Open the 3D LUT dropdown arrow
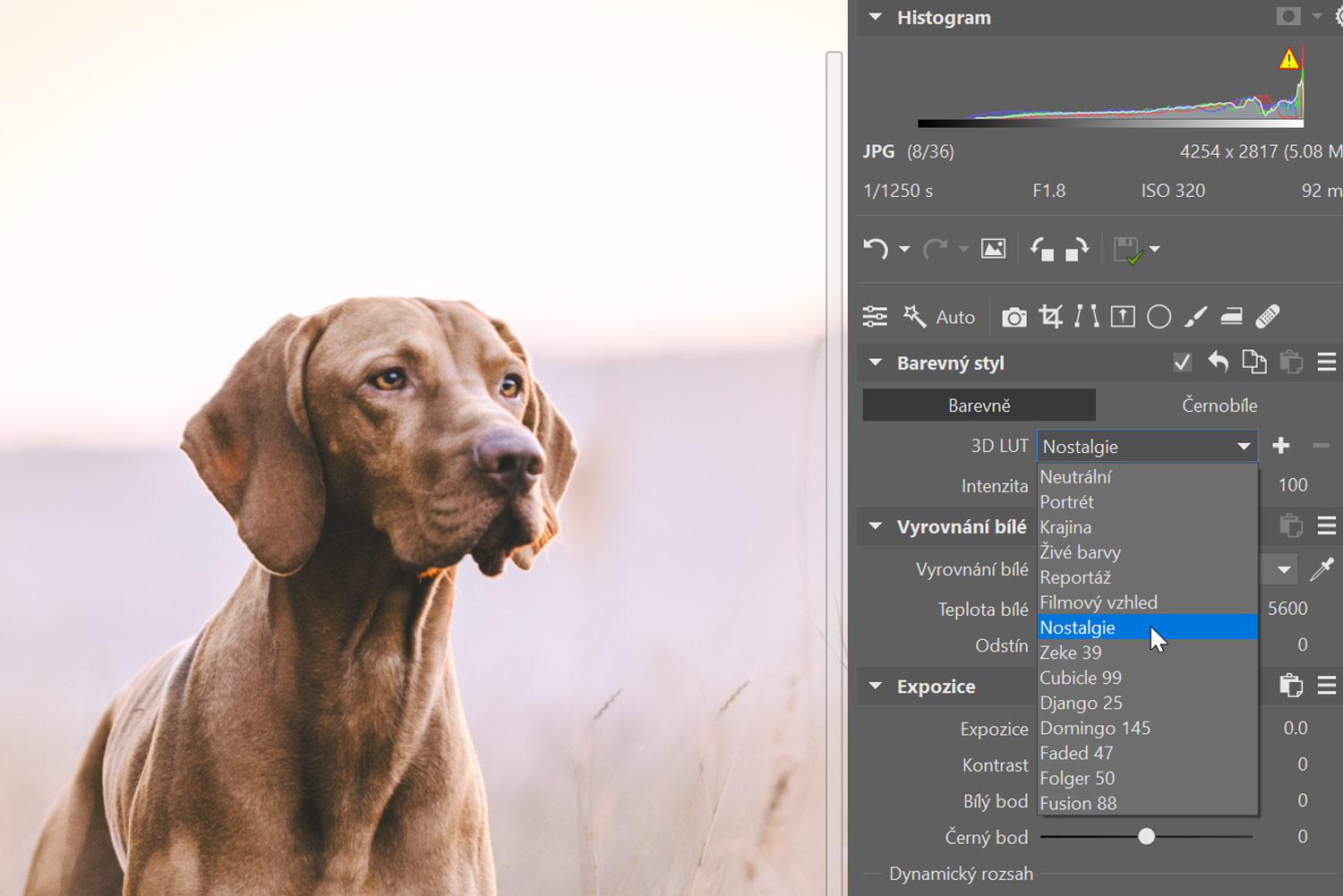 pos(1244,446)
